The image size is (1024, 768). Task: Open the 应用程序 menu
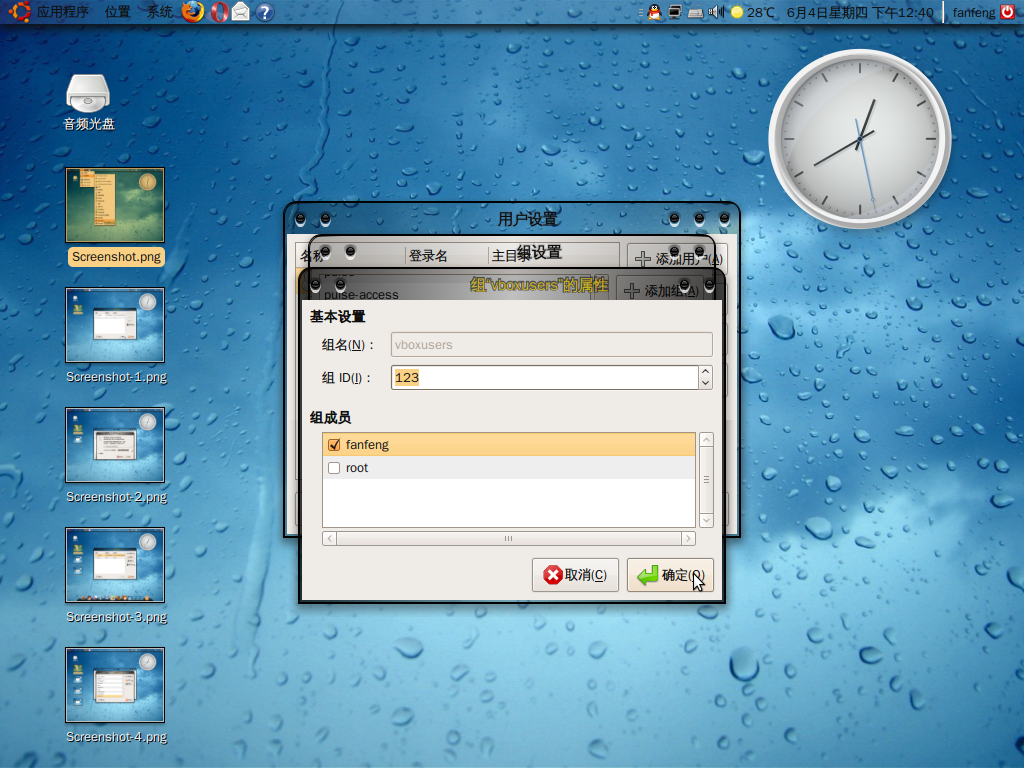tap(62, 12)
